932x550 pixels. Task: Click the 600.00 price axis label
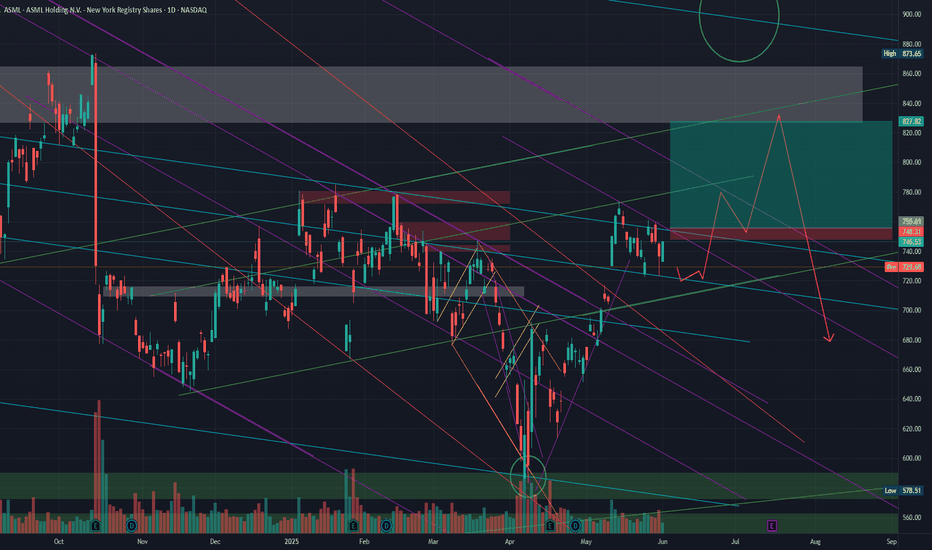[912, 458]
